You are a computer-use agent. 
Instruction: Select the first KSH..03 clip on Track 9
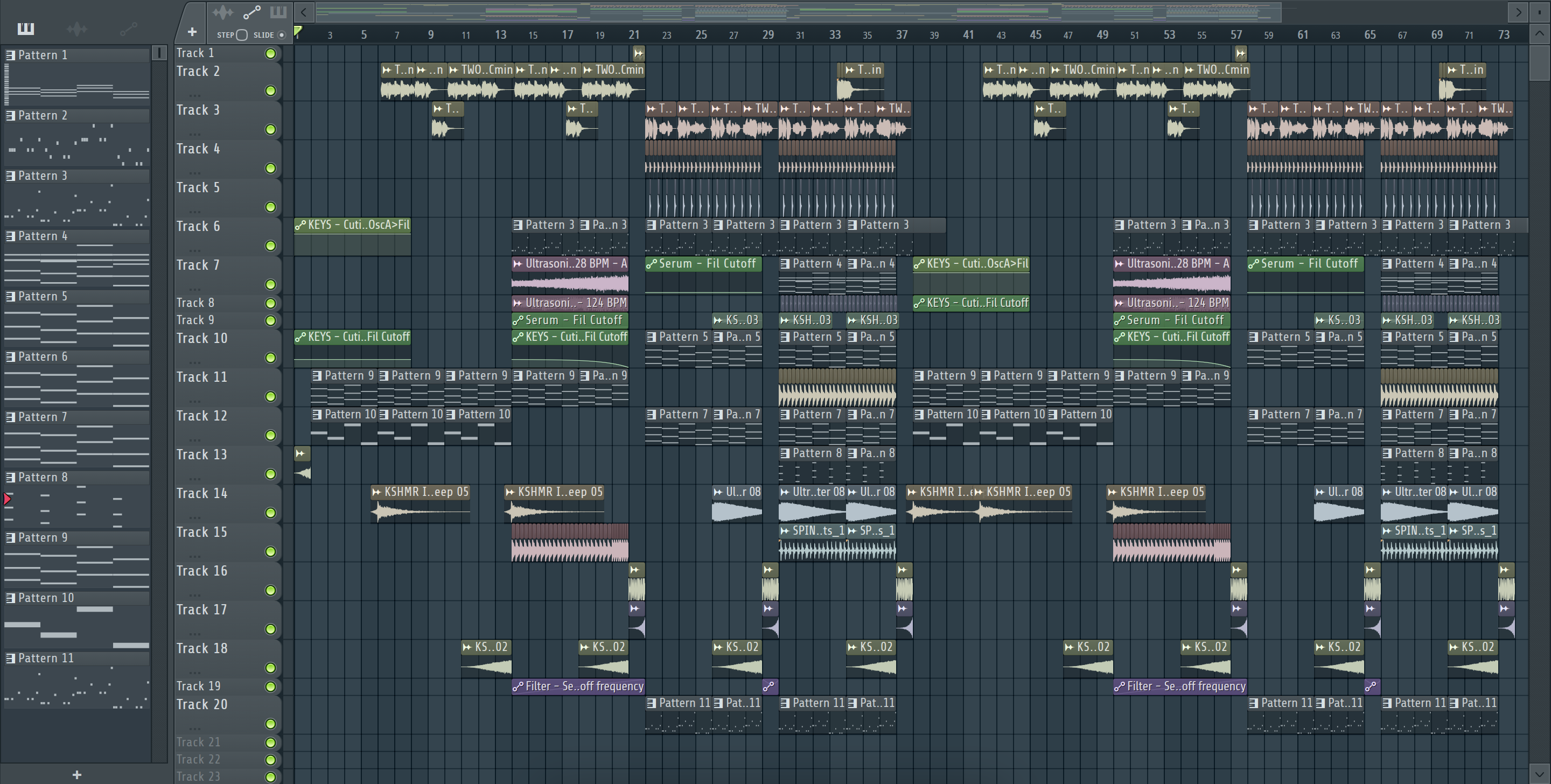pyautogui.click(x=806, y=320)
